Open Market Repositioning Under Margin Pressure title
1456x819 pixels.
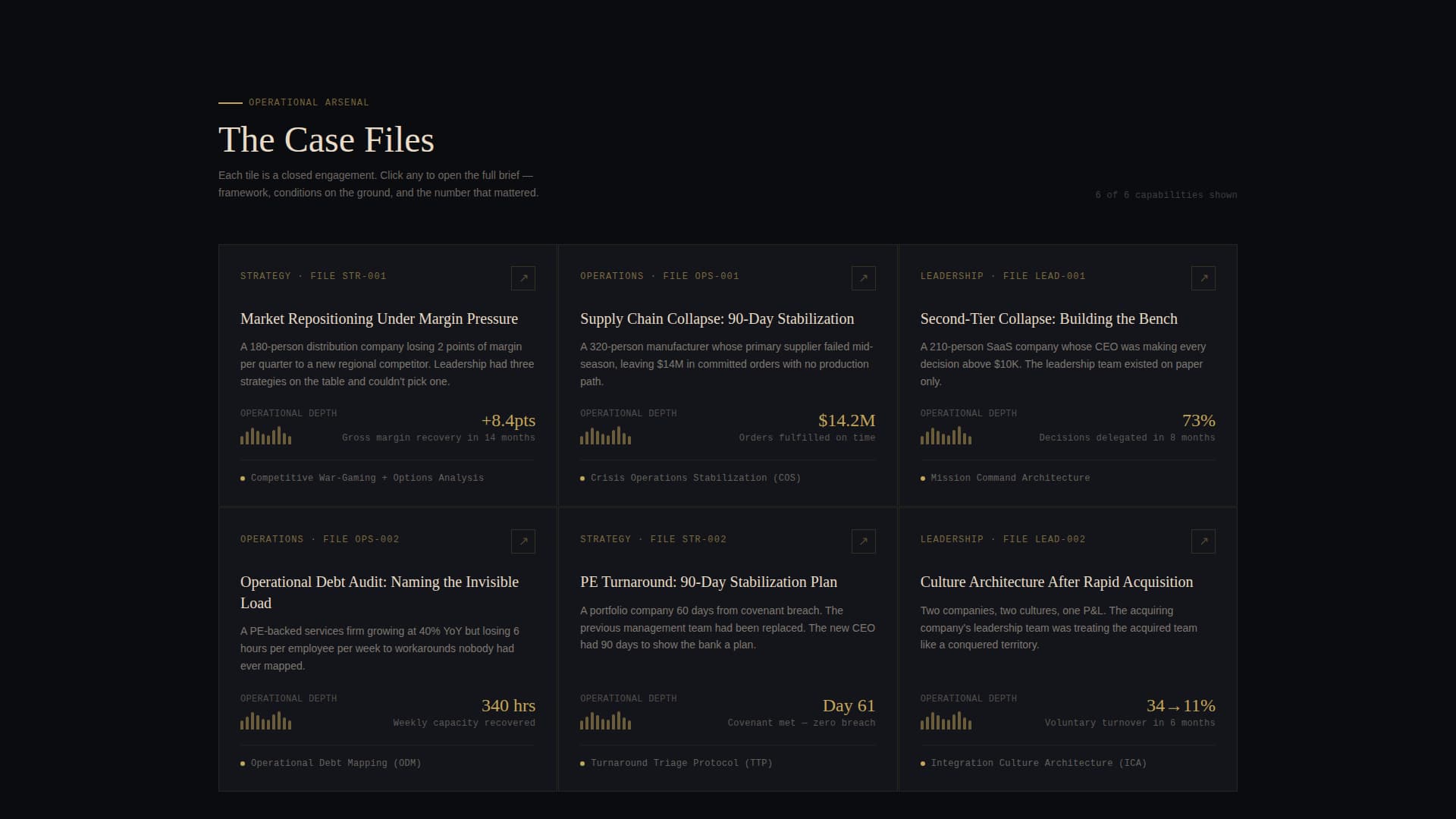[379, 319]
